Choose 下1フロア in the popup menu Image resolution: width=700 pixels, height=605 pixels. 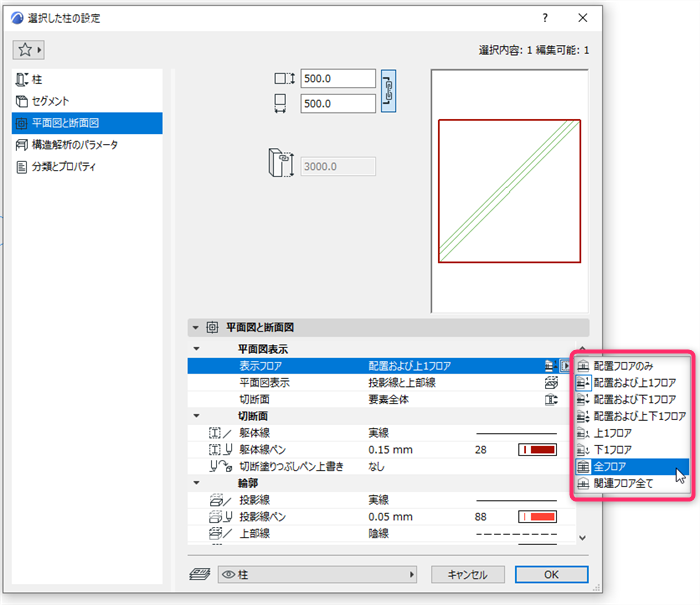click(632, 450)
